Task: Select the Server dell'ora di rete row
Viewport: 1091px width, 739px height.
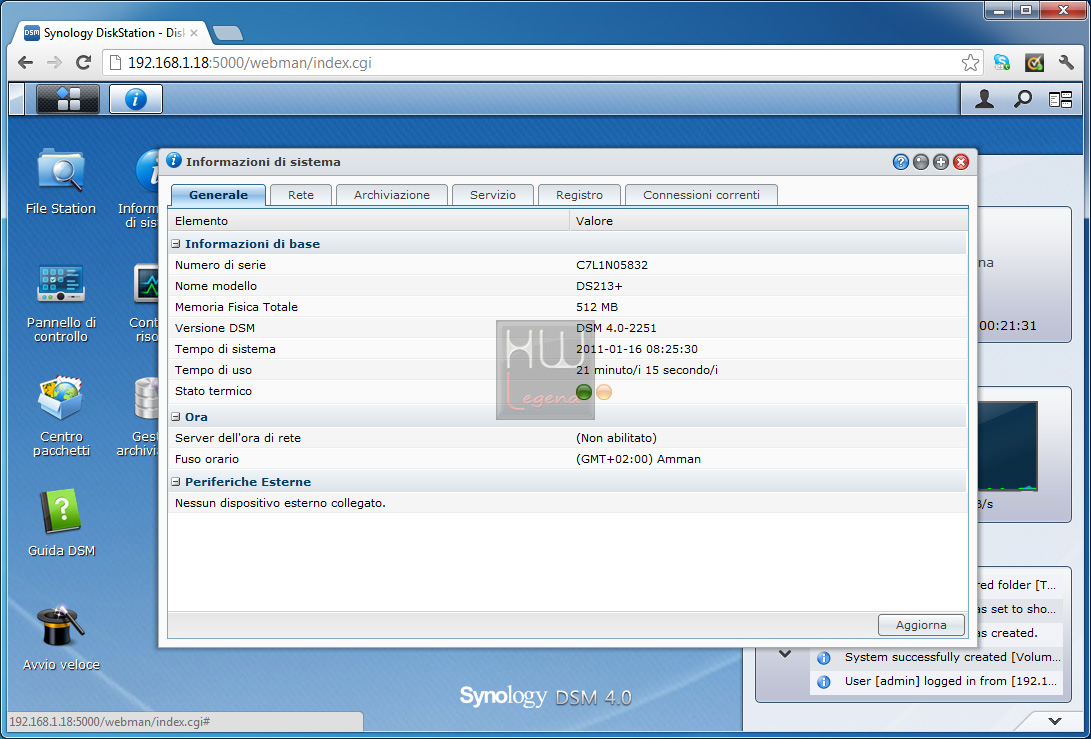Action: point(567,438)
